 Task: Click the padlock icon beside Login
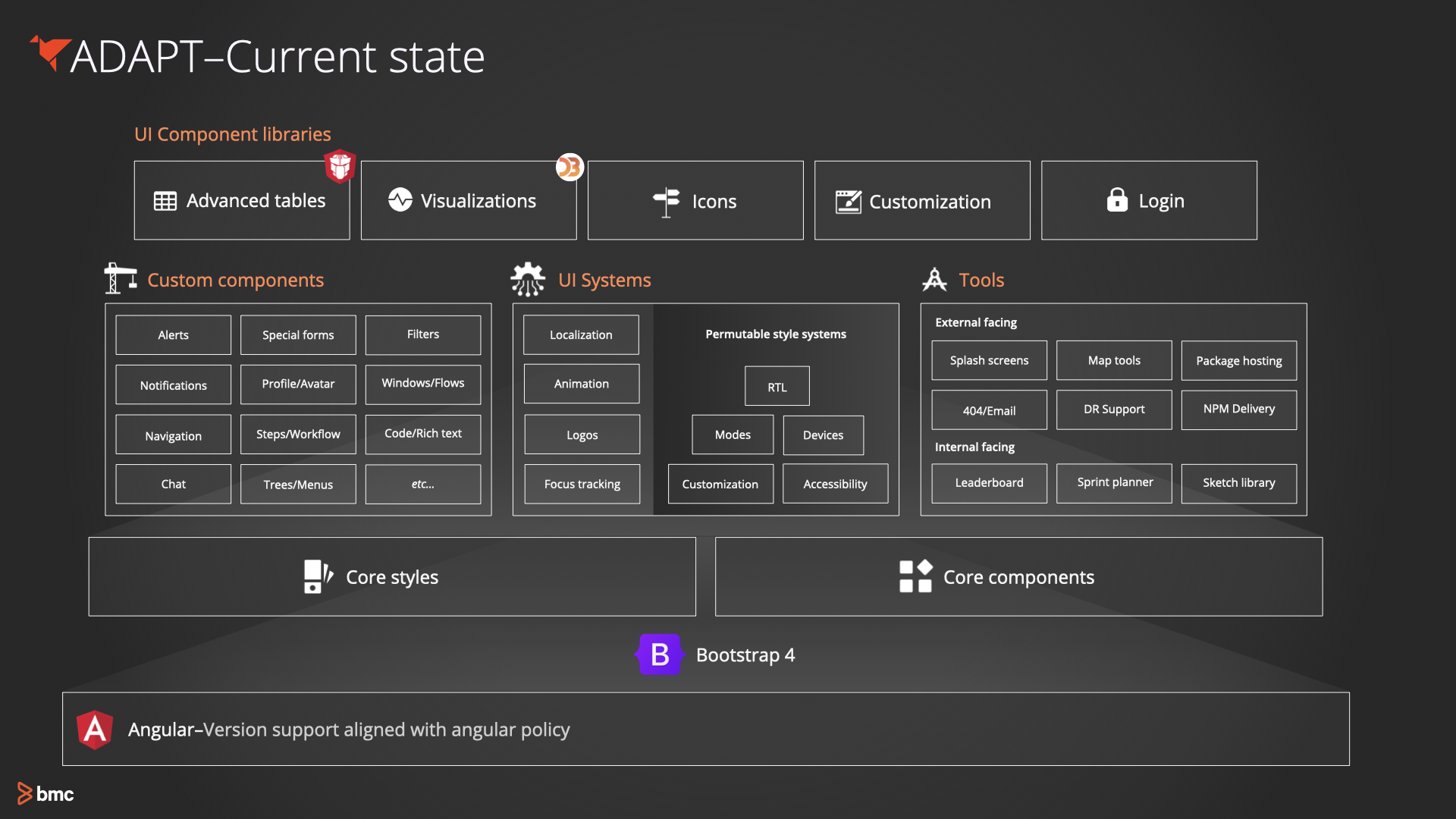(1117, 200)
